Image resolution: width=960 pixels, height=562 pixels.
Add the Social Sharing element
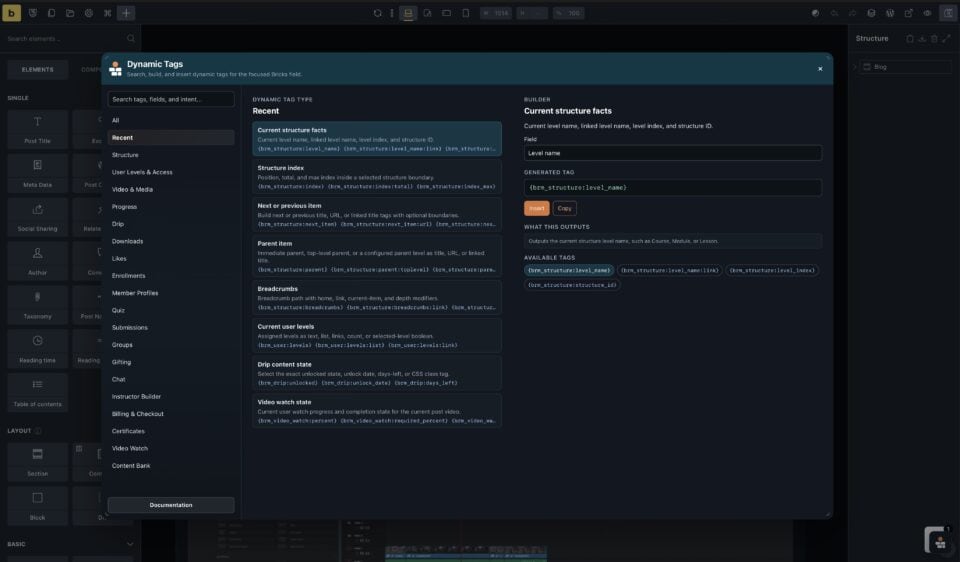pos(37,217)
